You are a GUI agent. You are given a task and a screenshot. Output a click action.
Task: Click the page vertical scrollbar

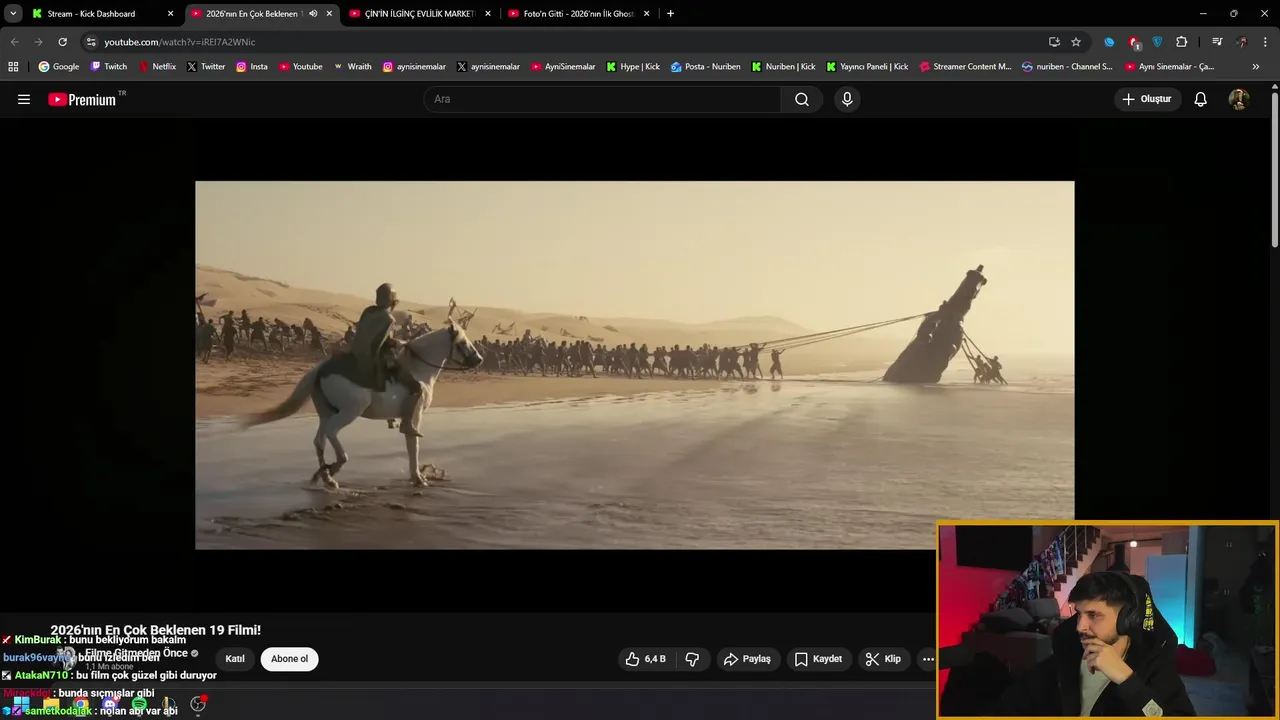(x=1275, y=170)
